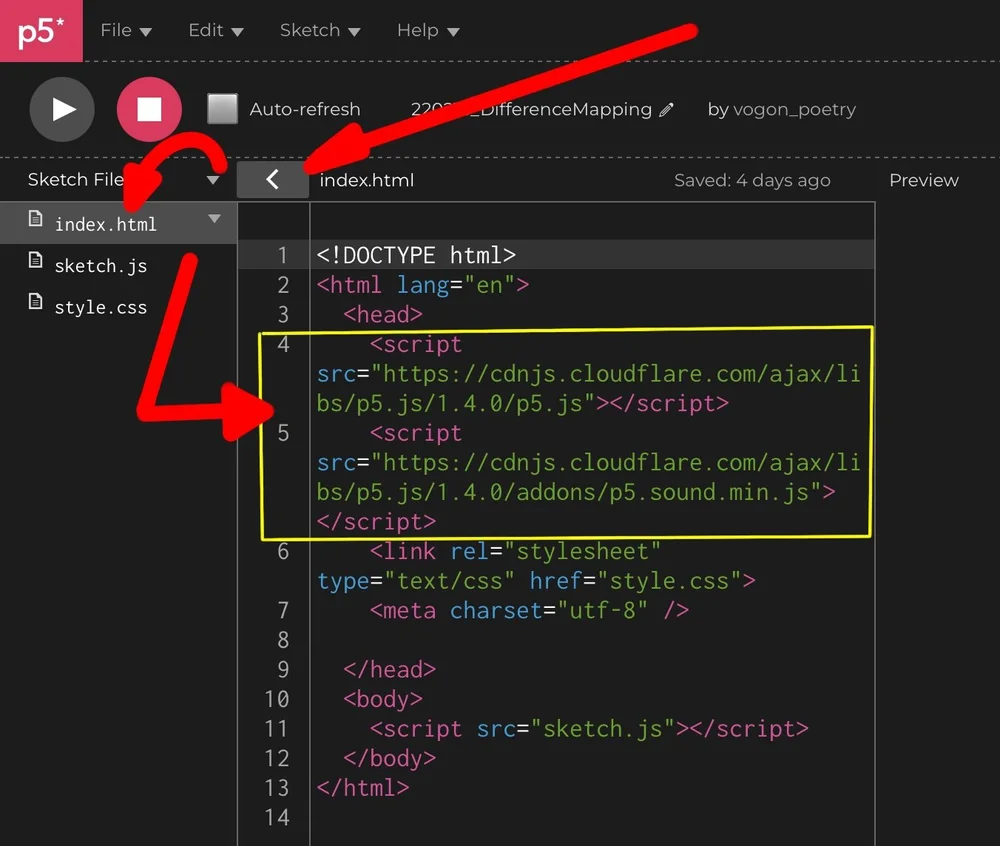Screen dimensions: 1000x846
Task: Click the closing head tag line
Action: point(389,669)
